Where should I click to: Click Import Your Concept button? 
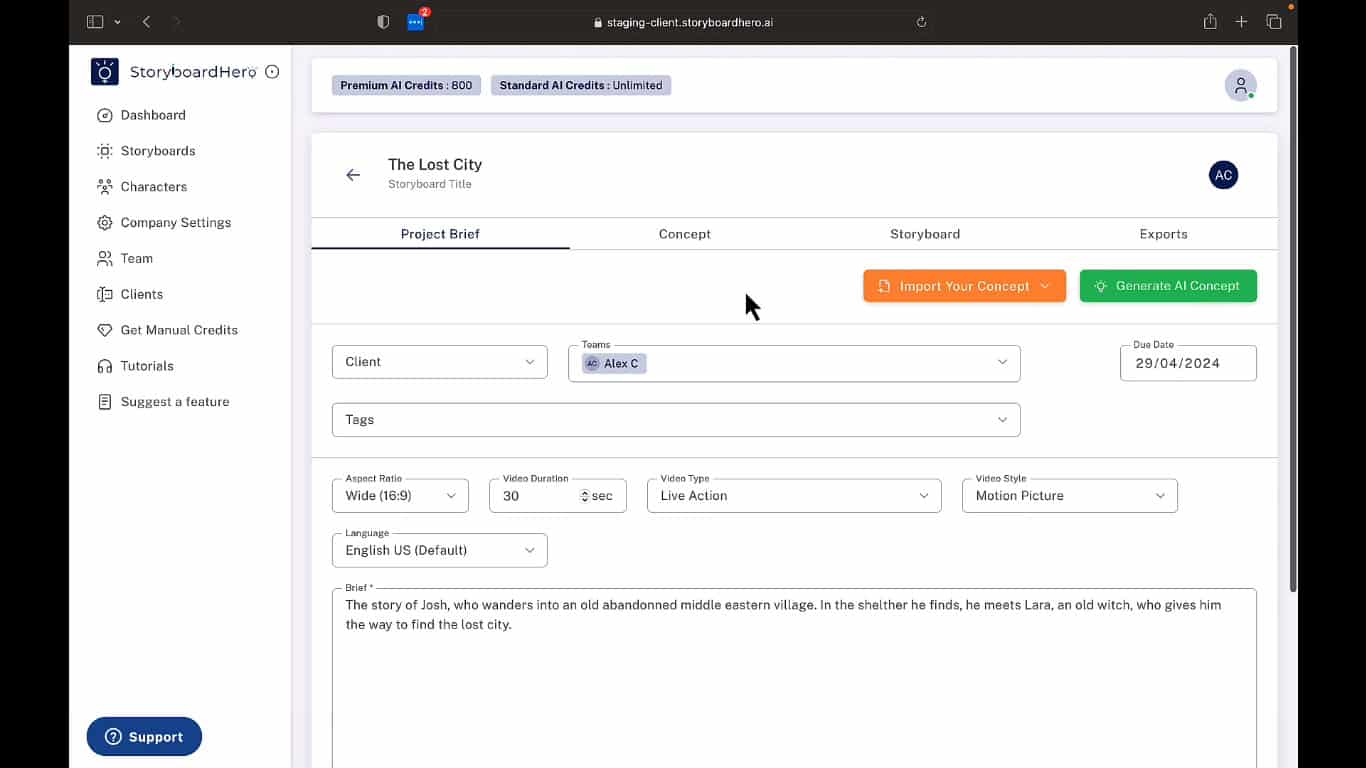[964, 286]
